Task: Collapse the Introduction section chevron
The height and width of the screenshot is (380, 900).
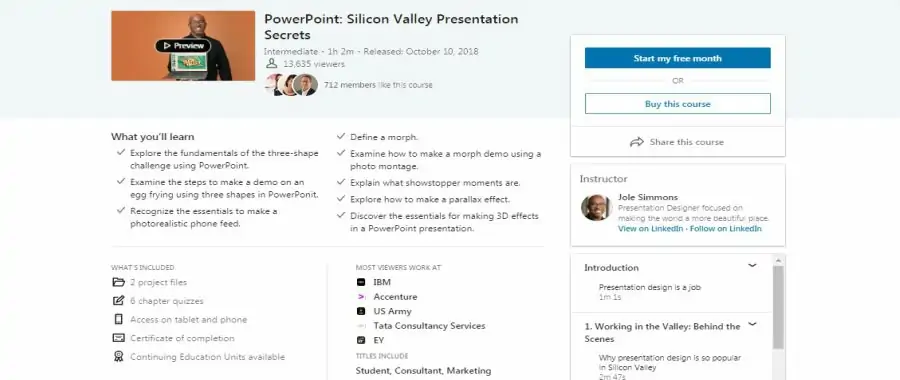Action: [752, 265]
